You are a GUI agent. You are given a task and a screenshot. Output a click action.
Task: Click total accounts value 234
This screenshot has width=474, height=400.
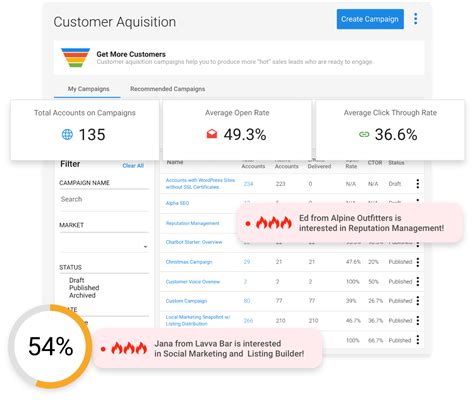click(248, 184)
